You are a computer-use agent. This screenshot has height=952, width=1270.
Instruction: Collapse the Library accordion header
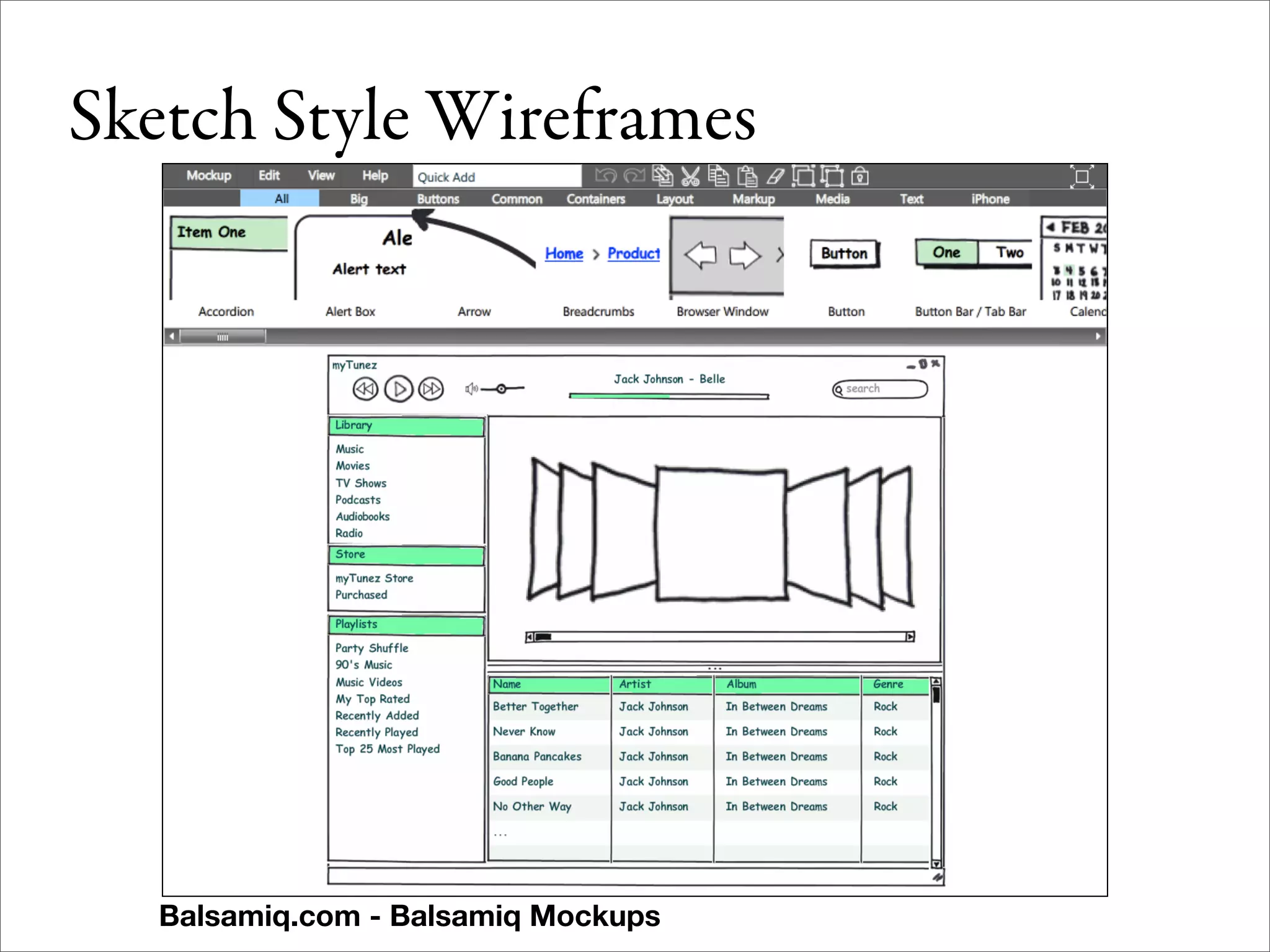pos(406,426)
